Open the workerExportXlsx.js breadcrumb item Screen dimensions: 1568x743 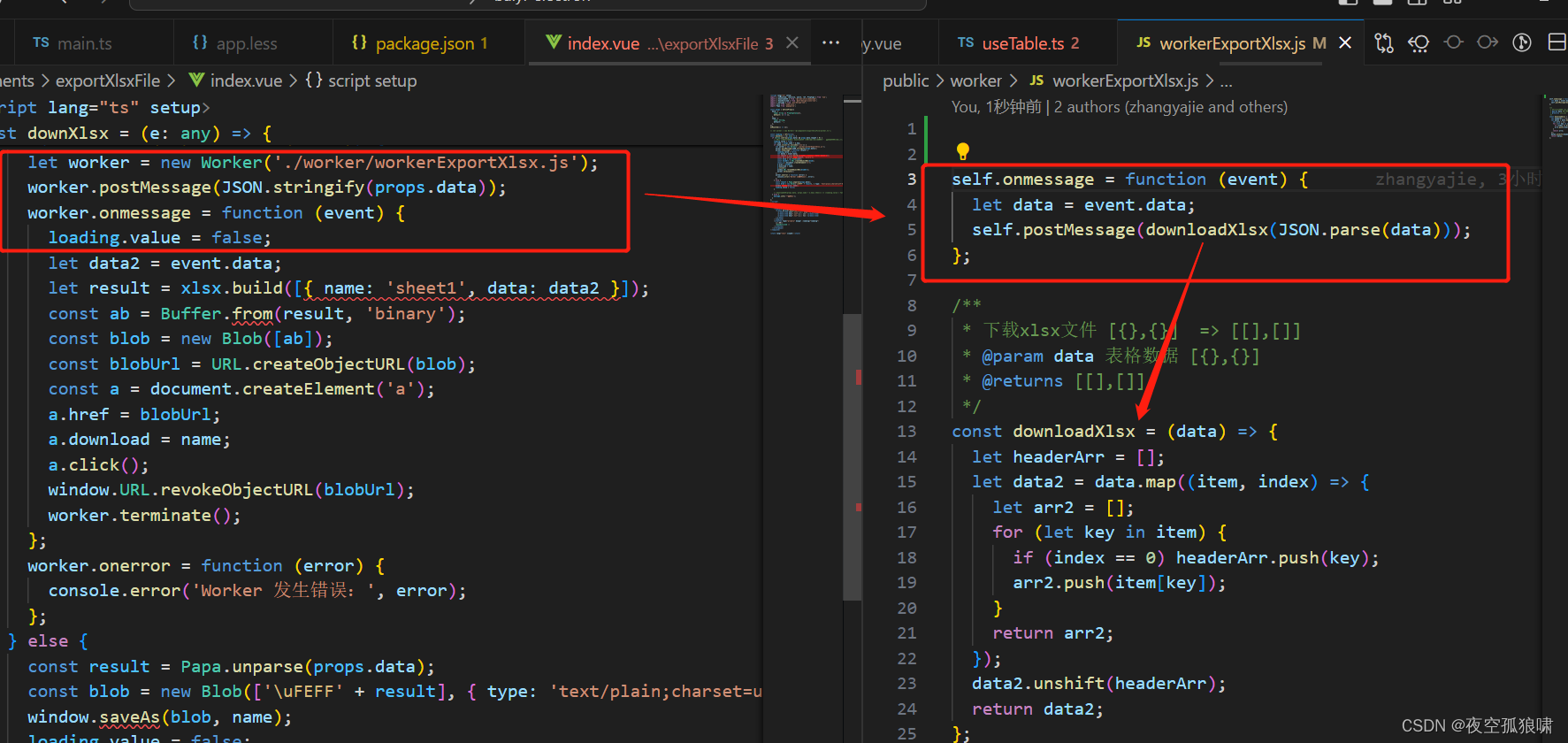1125,80
